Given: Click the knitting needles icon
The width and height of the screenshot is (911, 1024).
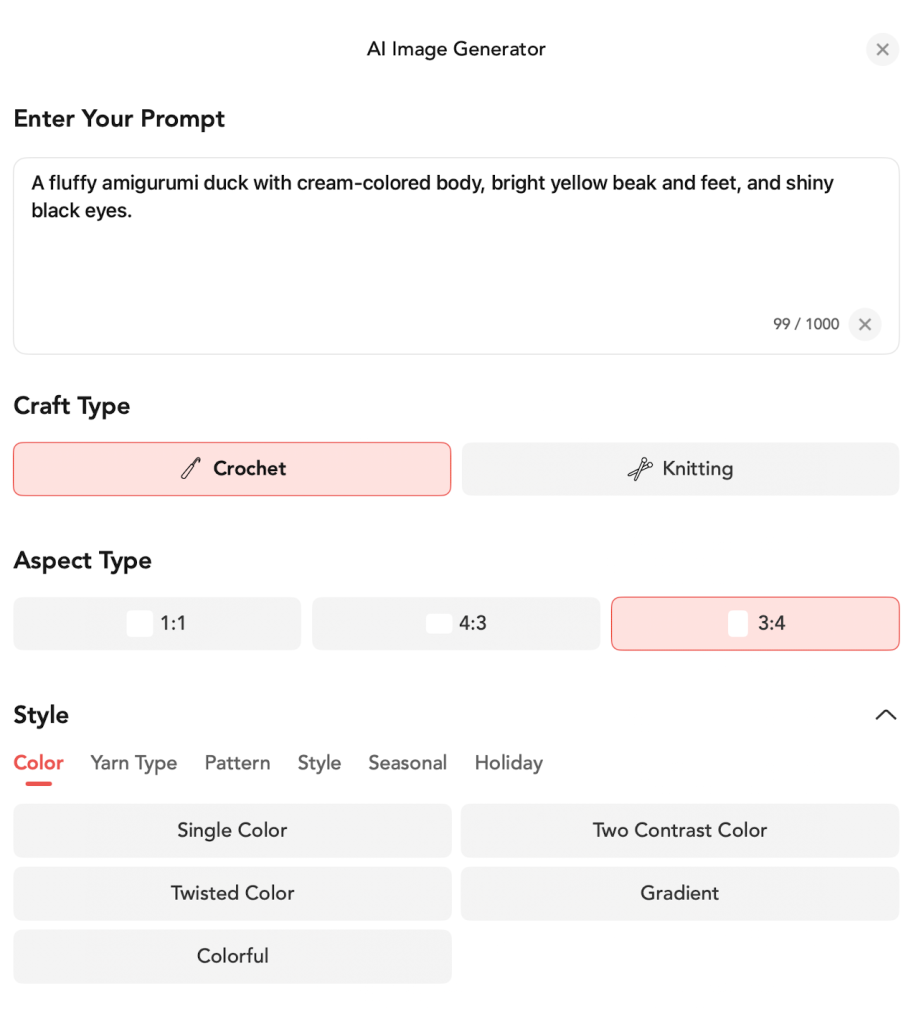Looking at the screenshot, I should 640,469.
